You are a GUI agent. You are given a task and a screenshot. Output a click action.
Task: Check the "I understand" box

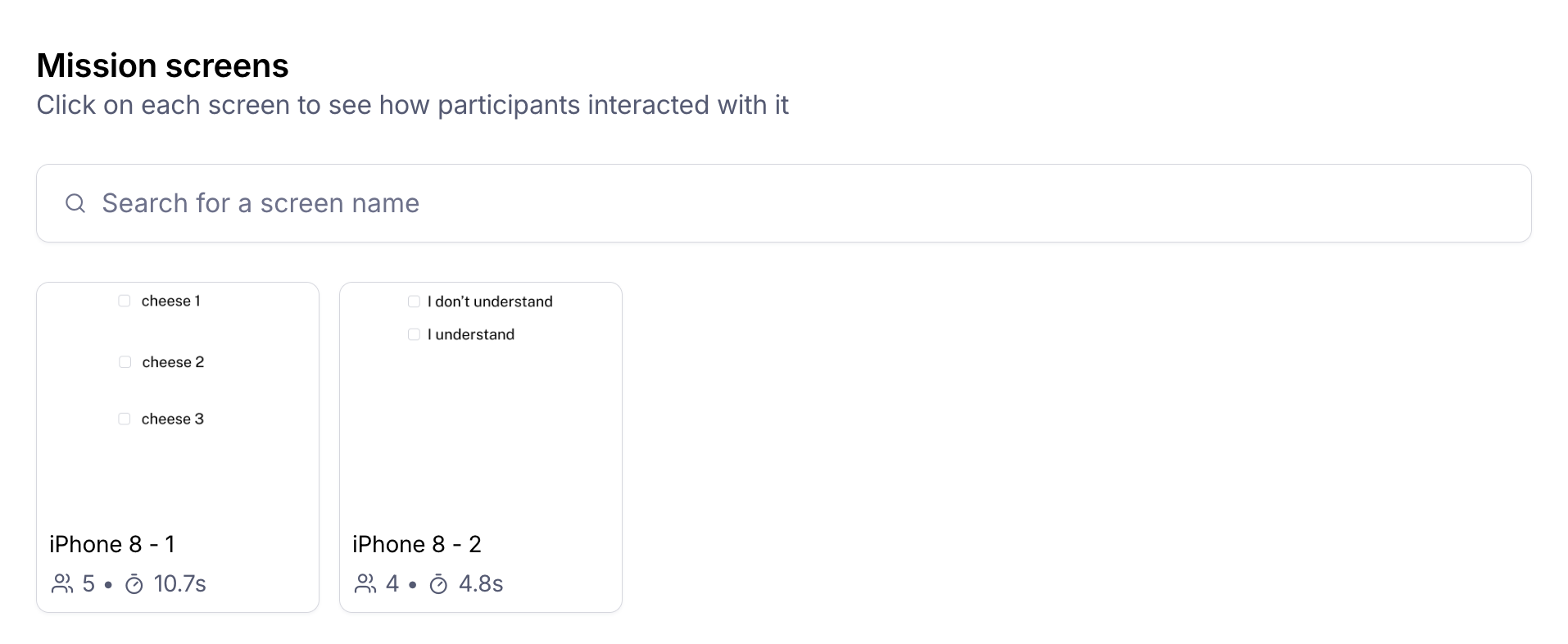pyautogui.click(x=414, y=334)
